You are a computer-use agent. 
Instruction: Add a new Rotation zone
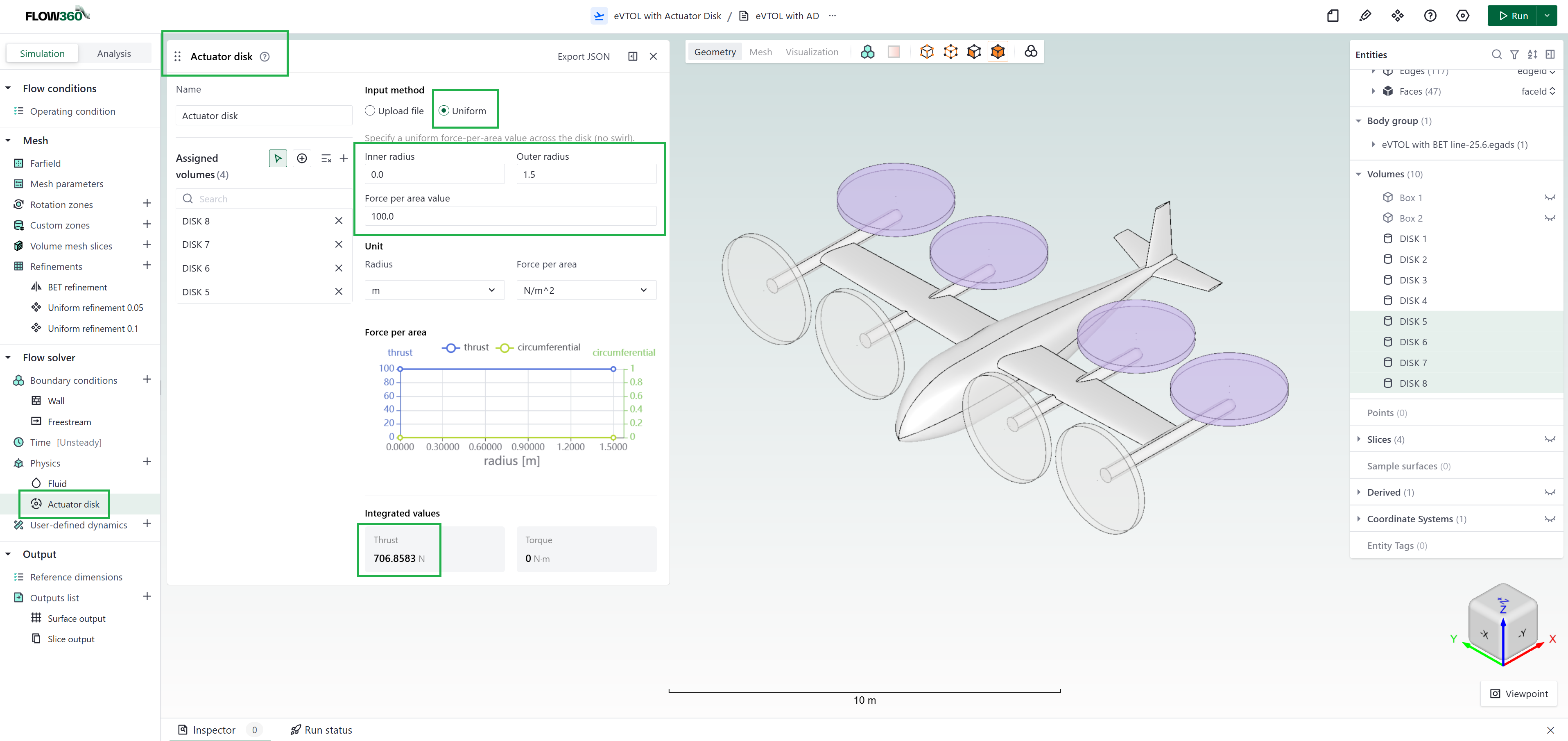[147, 203]
